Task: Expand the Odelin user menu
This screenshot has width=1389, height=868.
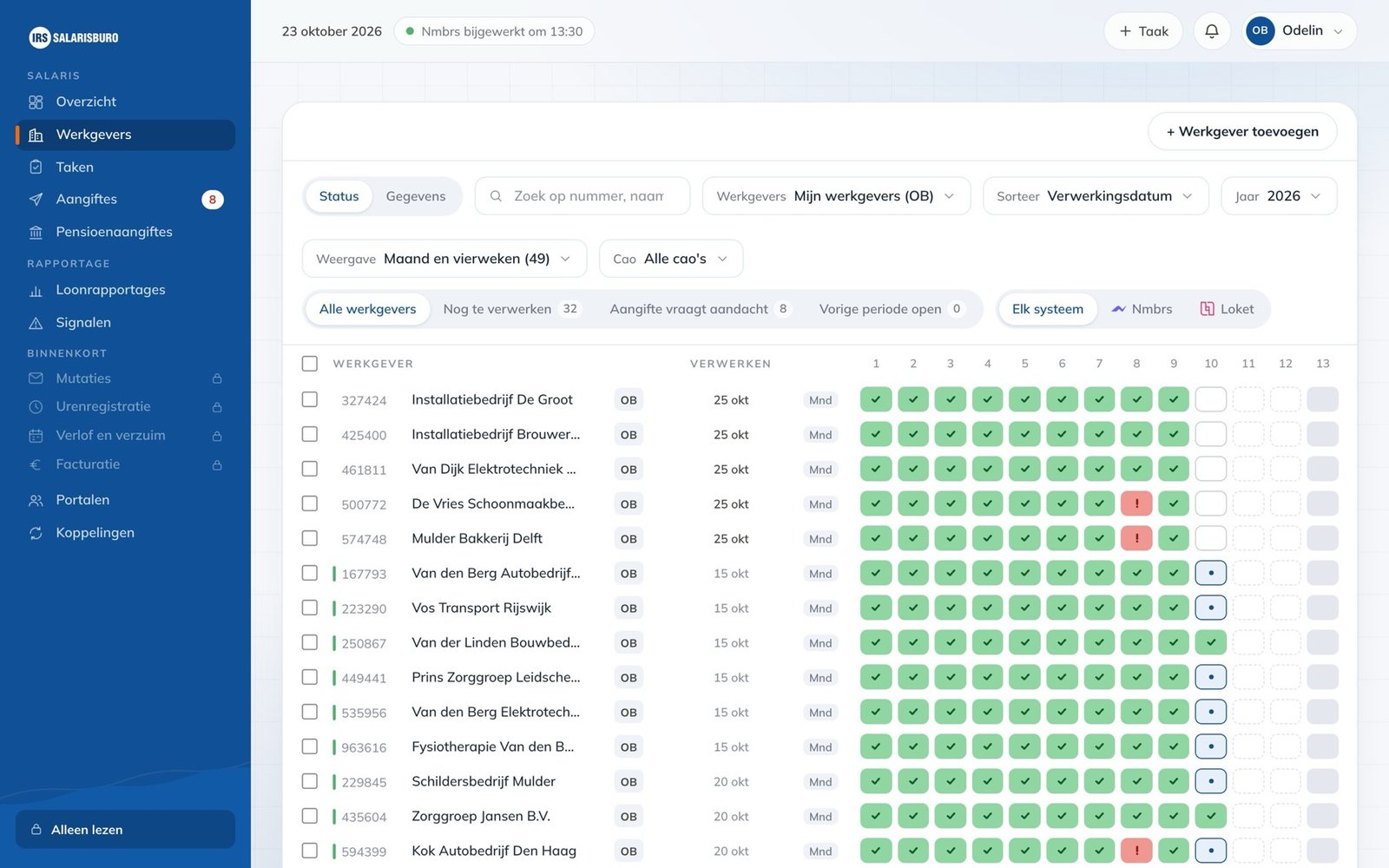Action: [x=1300, y=31]
